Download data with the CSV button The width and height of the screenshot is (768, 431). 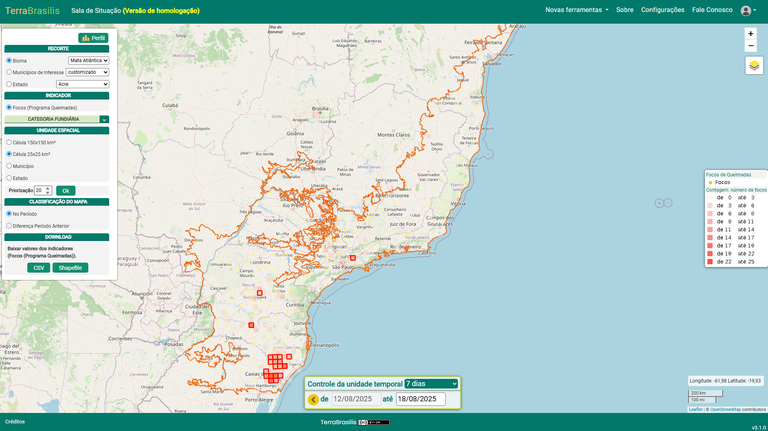point(39,268)
